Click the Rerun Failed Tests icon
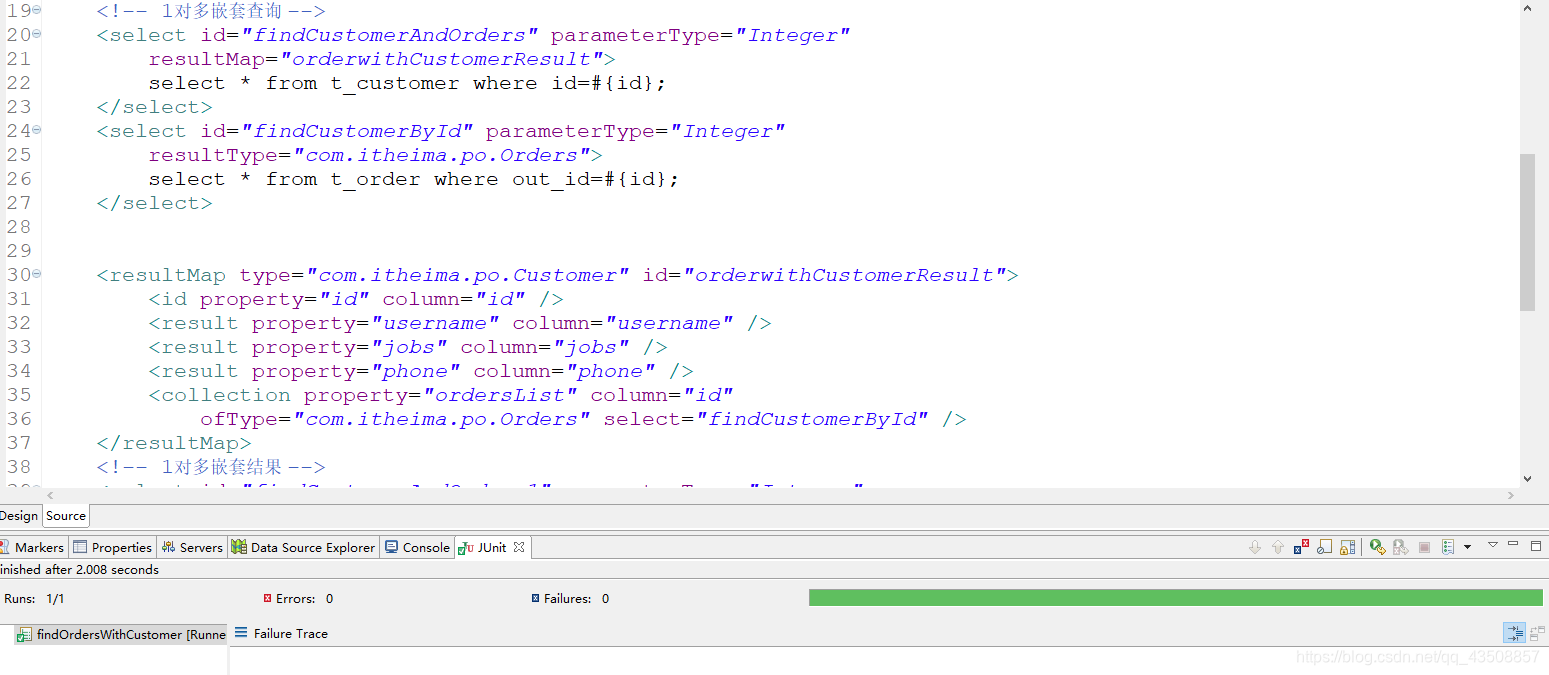The width and height of the screenshot is (1549, 675). [1400, 546]
